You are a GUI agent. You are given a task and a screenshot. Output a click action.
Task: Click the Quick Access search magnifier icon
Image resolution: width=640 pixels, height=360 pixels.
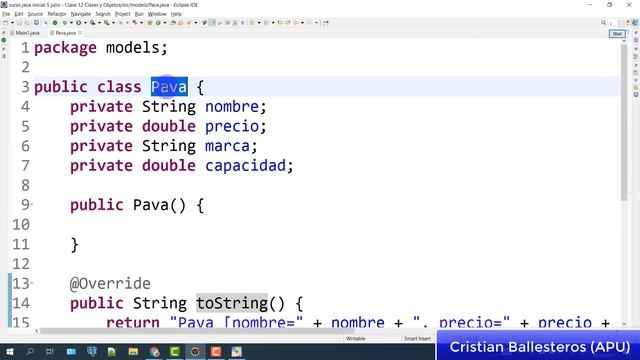[x=604, y=23]
